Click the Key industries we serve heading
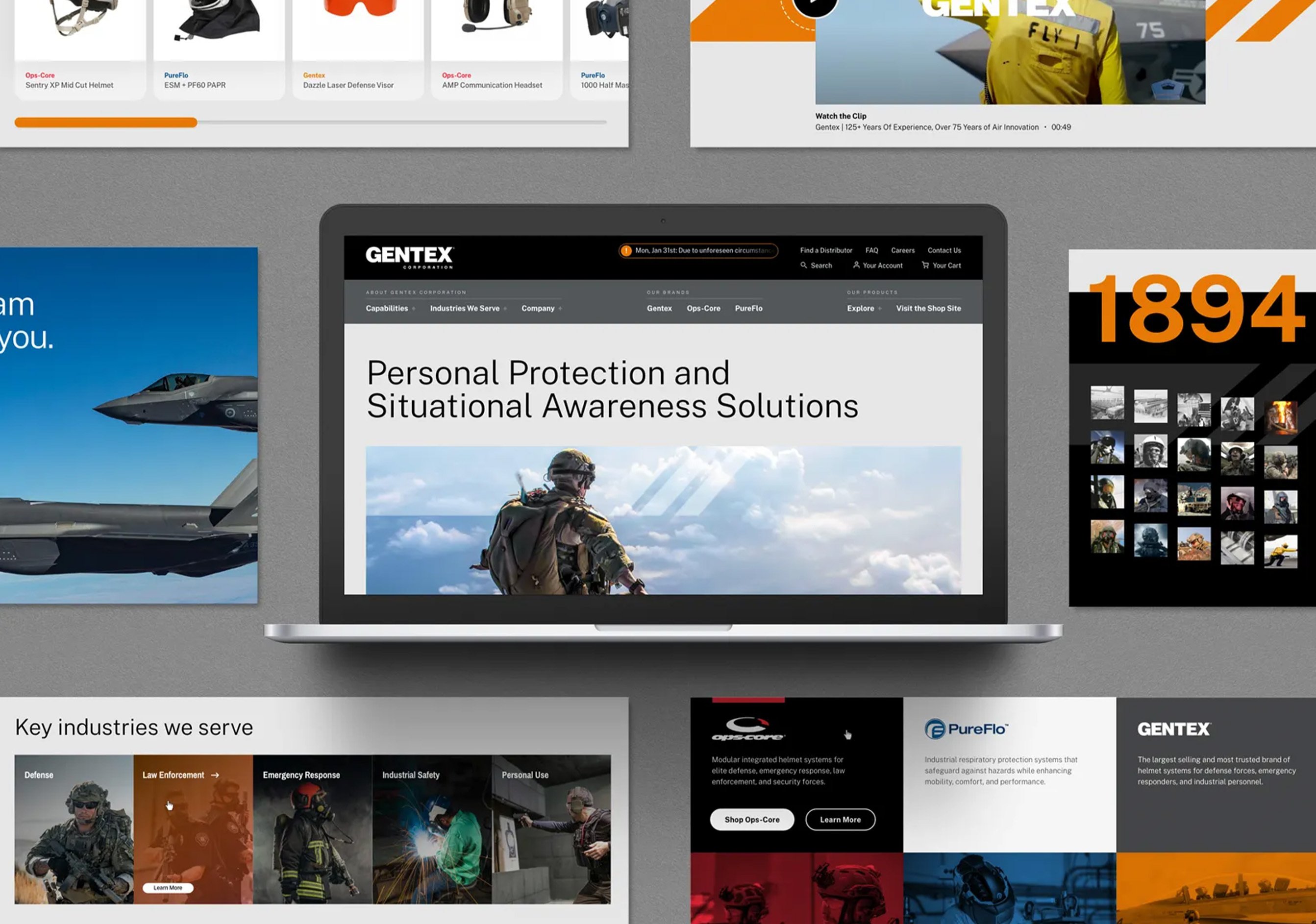1316x924 pixels. click(133, 728)
